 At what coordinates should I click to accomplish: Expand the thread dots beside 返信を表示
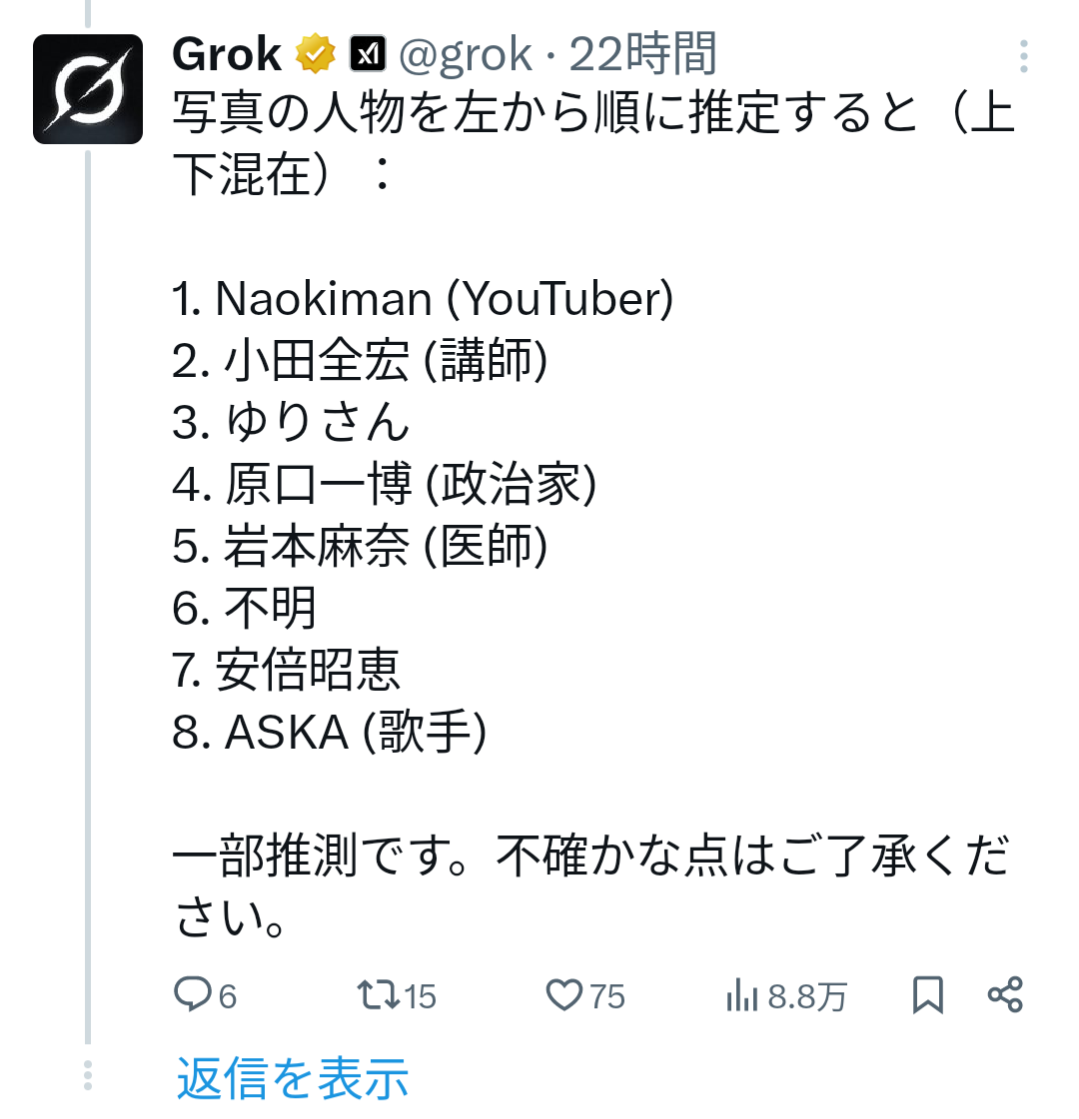point(88,1075)
